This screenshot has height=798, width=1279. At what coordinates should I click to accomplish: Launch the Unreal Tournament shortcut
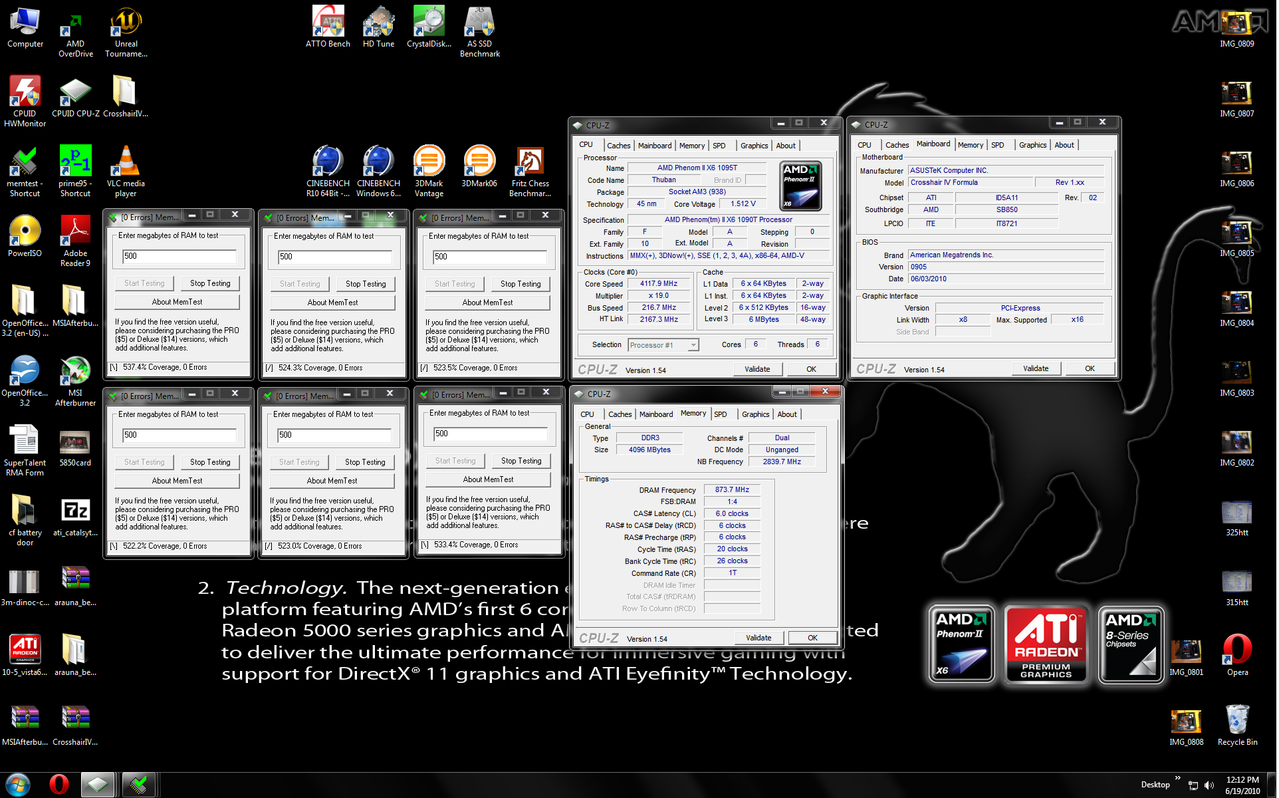pyautogui.click(x=125, y=33)
